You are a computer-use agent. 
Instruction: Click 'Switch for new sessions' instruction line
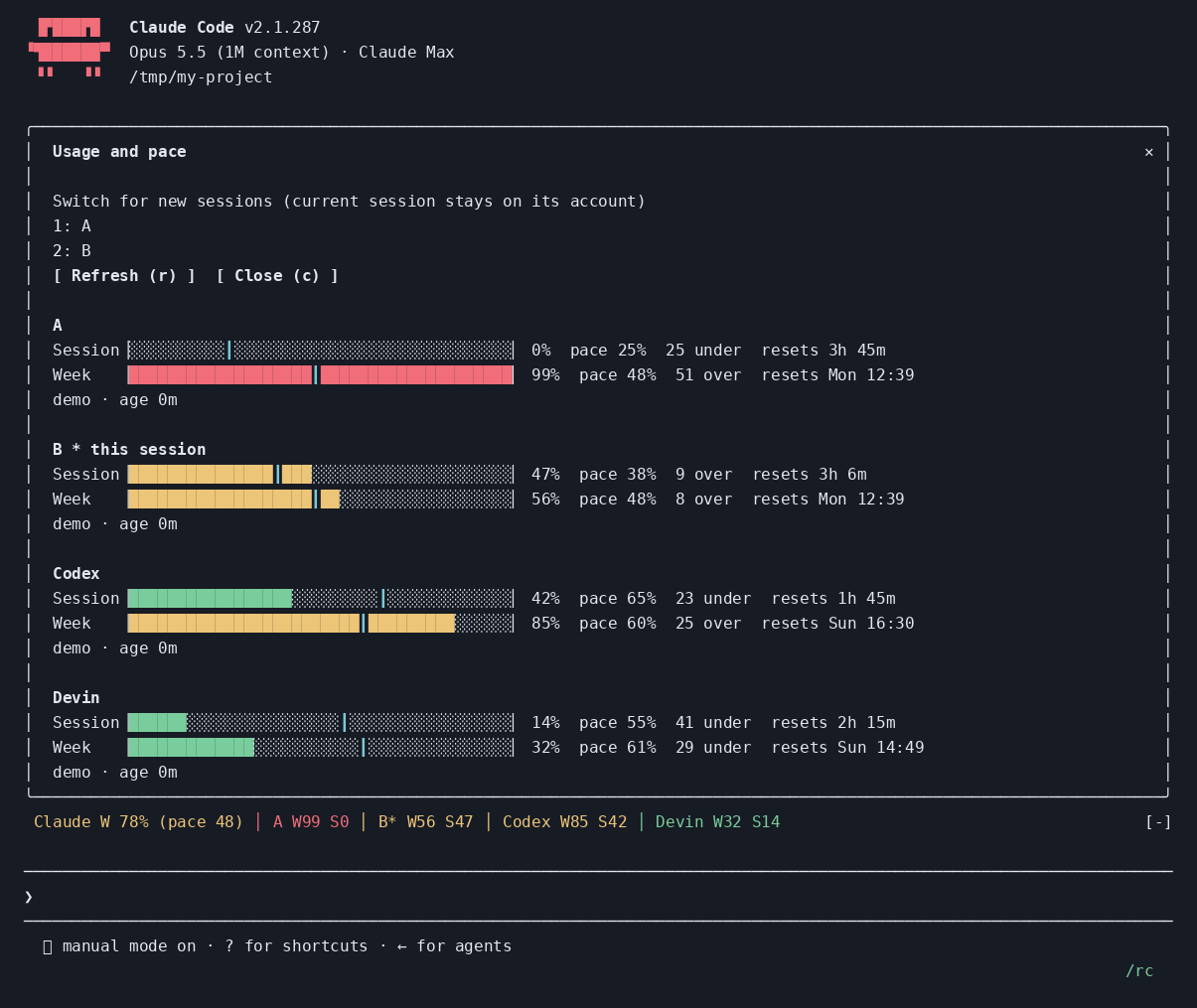[x=350, y=202]
